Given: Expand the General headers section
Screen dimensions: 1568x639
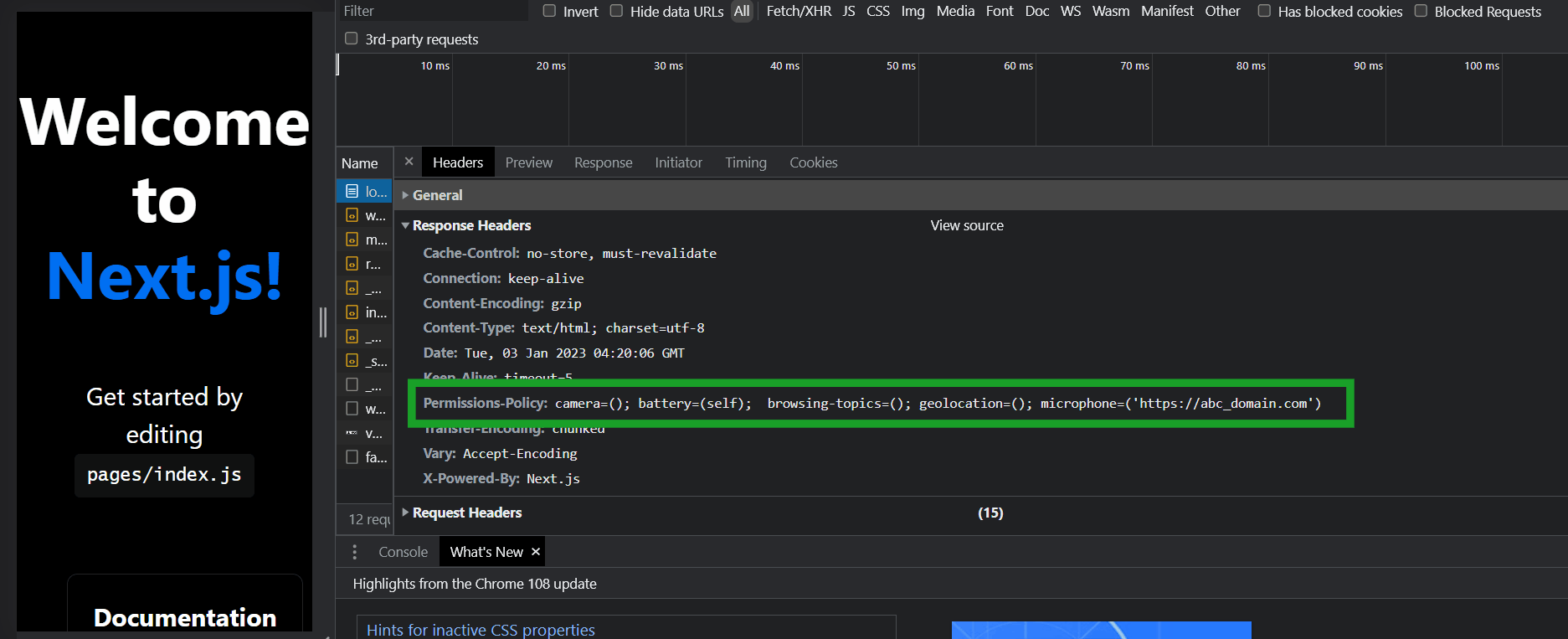Looking at the screenshot, I should pyautogui.click(x=406, y=195).
